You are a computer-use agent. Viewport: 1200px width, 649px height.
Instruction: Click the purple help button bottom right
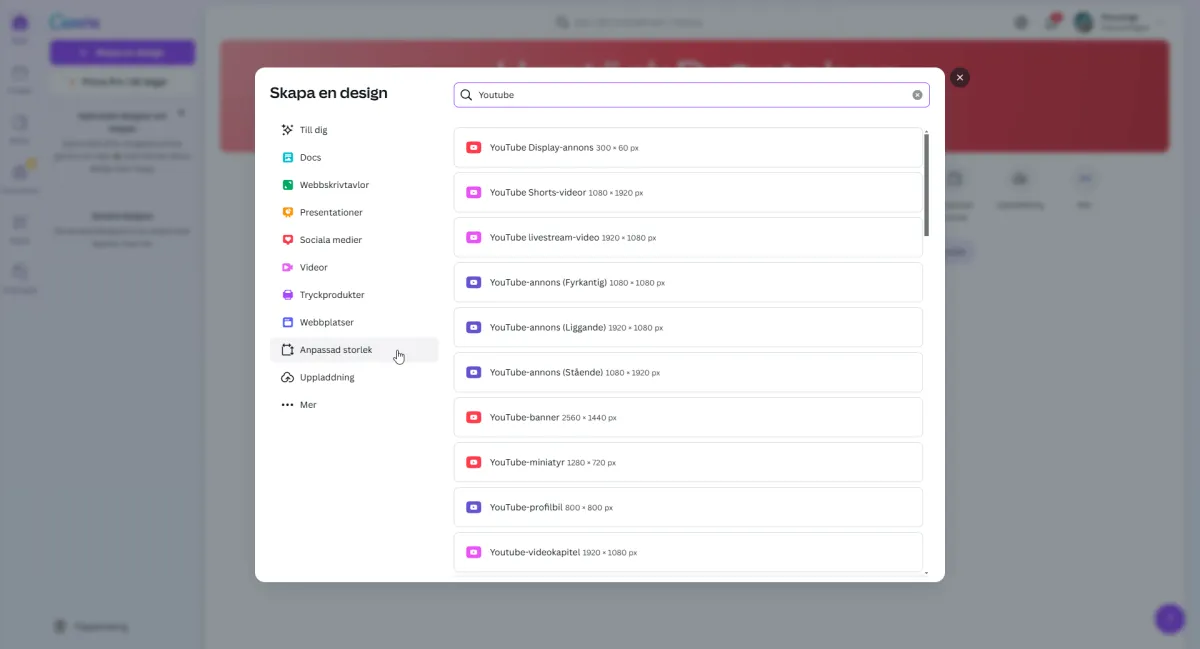coord(1169,618)
